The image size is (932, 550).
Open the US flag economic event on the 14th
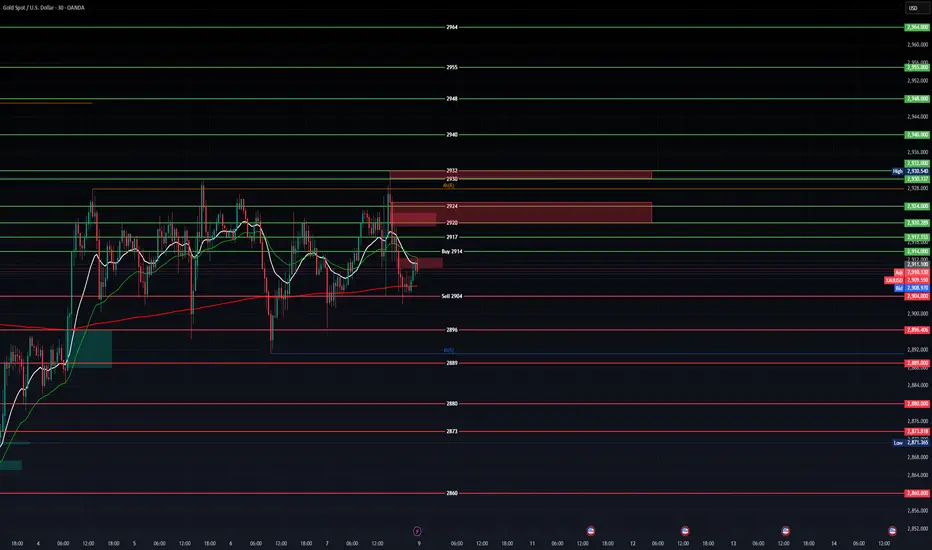(892, 531)
